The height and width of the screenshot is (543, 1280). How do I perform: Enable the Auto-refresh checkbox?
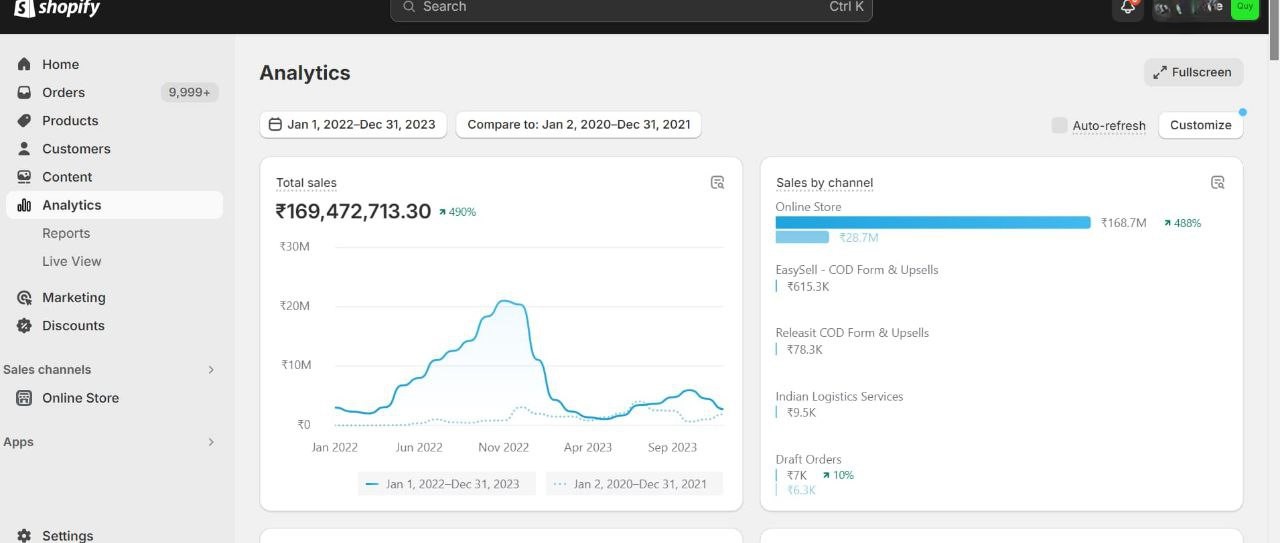(x=1059, y=125)
